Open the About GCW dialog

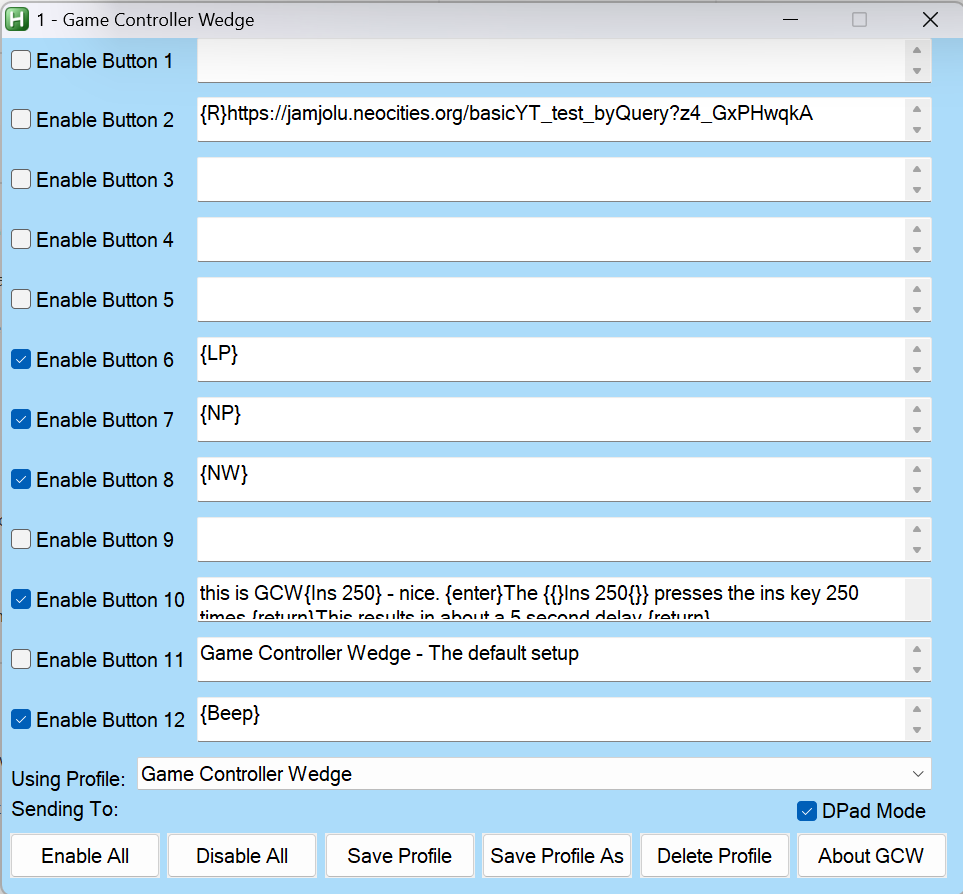[870, 856]
